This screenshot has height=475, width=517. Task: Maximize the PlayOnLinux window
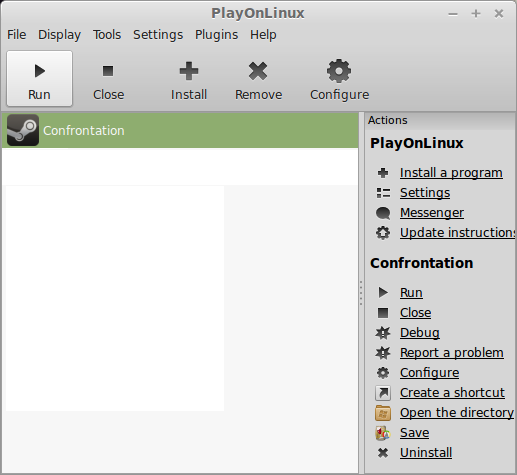pos(476,14)
